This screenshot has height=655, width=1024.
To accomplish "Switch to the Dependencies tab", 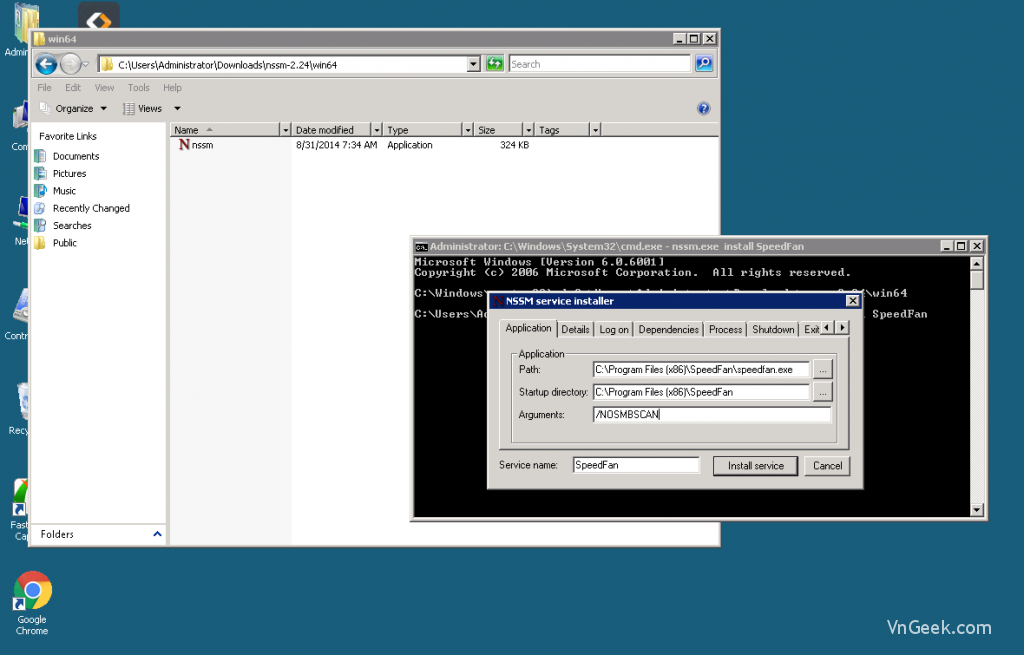I will click(x=669, y=330).
